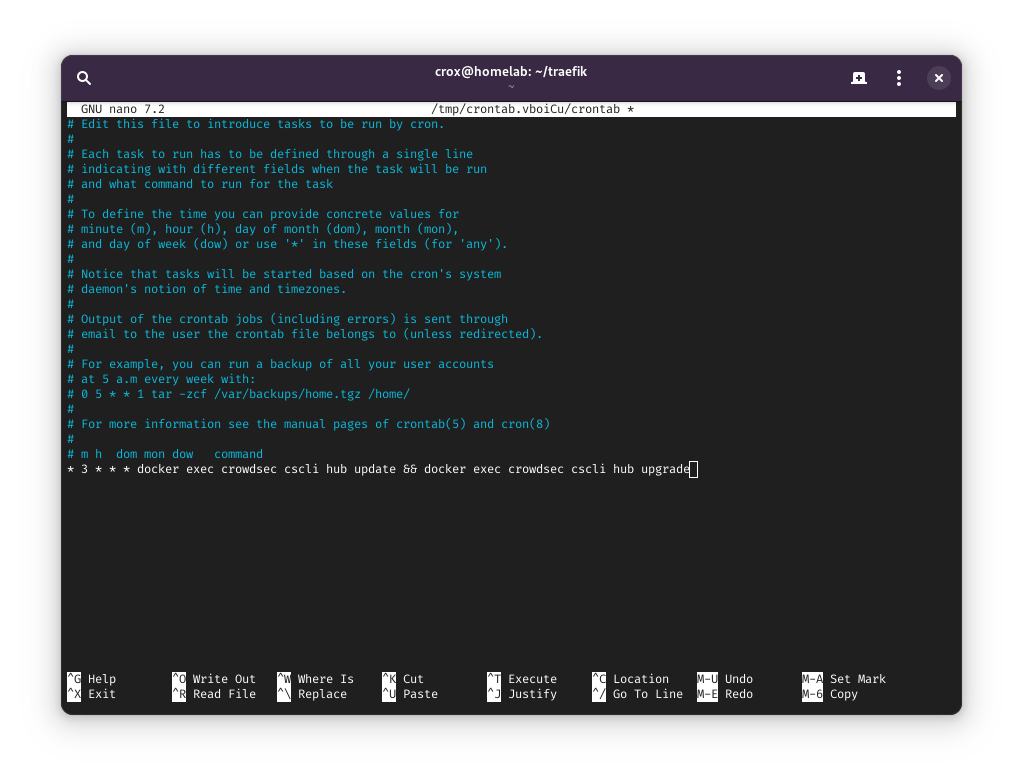
Task: Click the M-E Redo shortcut
Action: [725, 694]
